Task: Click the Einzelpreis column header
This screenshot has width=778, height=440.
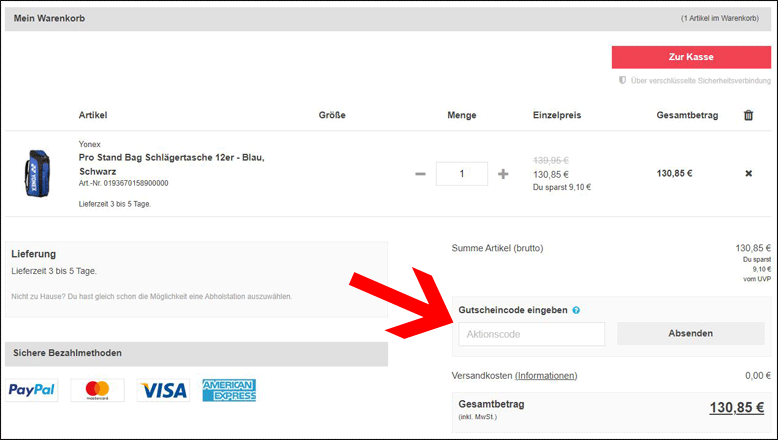Action: [x=557, y=115]
